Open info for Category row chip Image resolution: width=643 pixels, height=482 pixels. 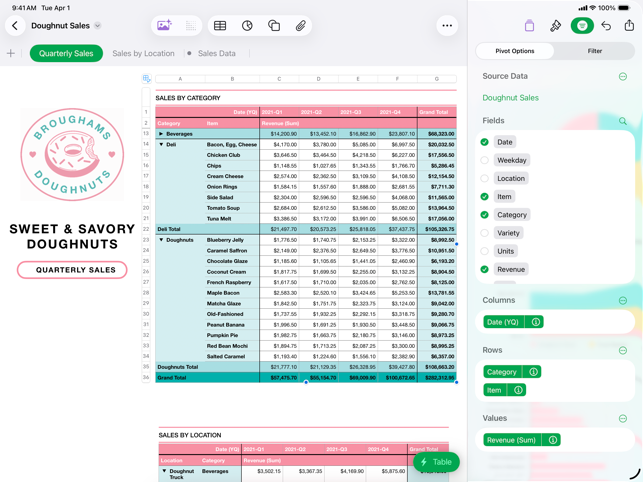coord(533,372)
